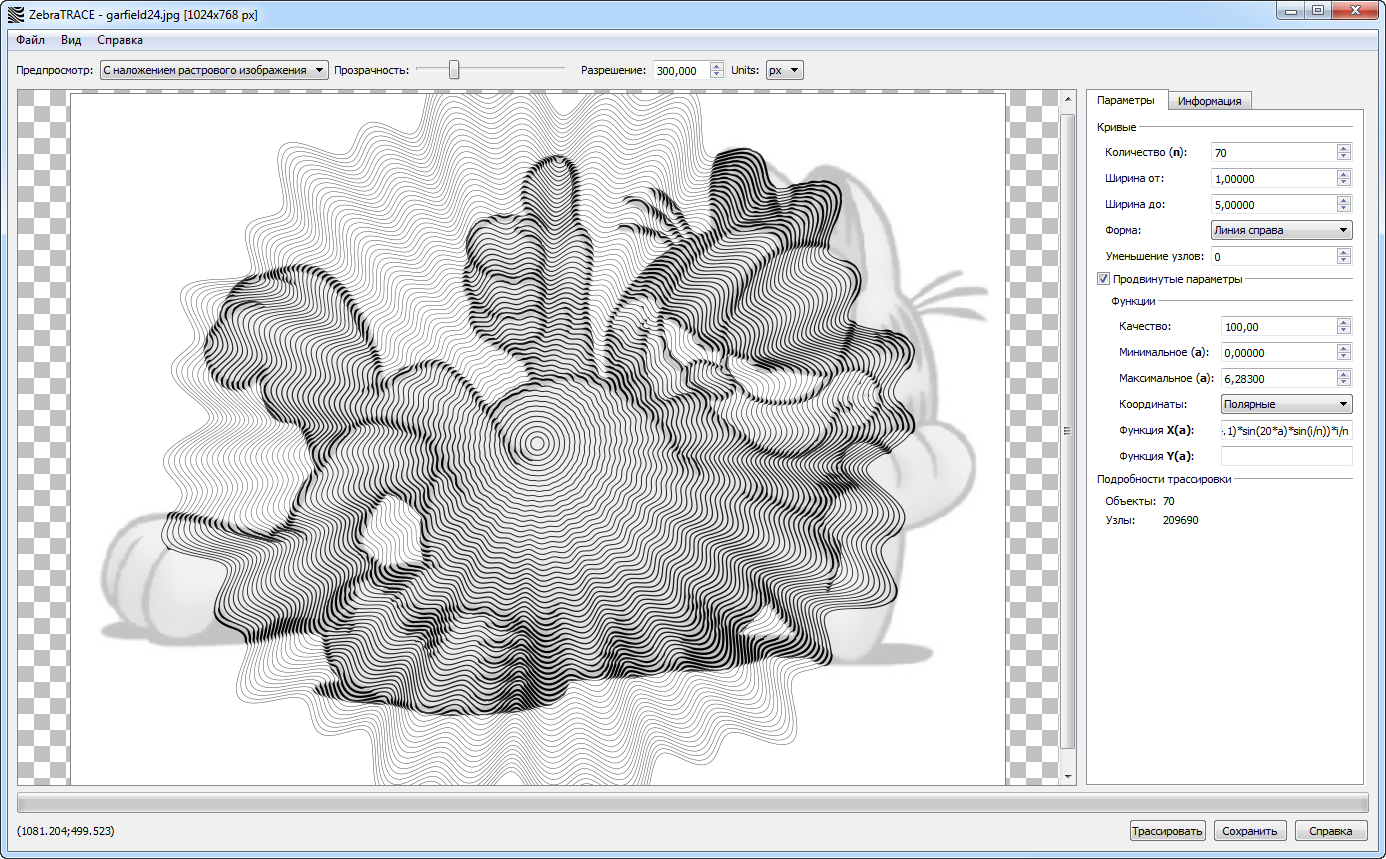Open the Форма shape dropdown
Viewport: 1386px width, 859px height.
1281,230
